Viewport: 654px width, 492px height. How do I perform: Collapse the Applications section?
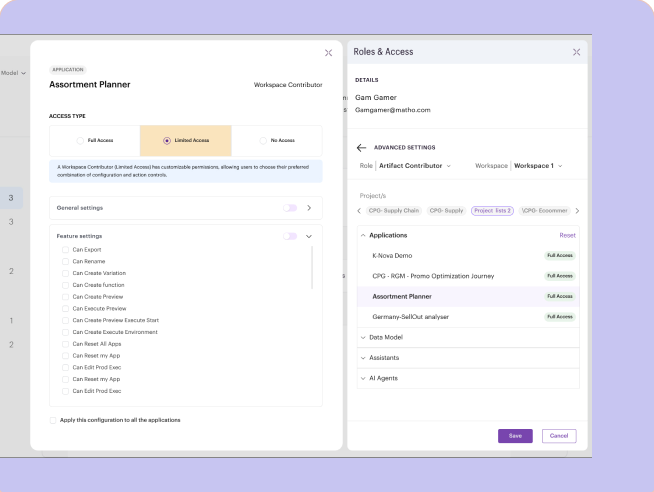[x=363, y=236]
